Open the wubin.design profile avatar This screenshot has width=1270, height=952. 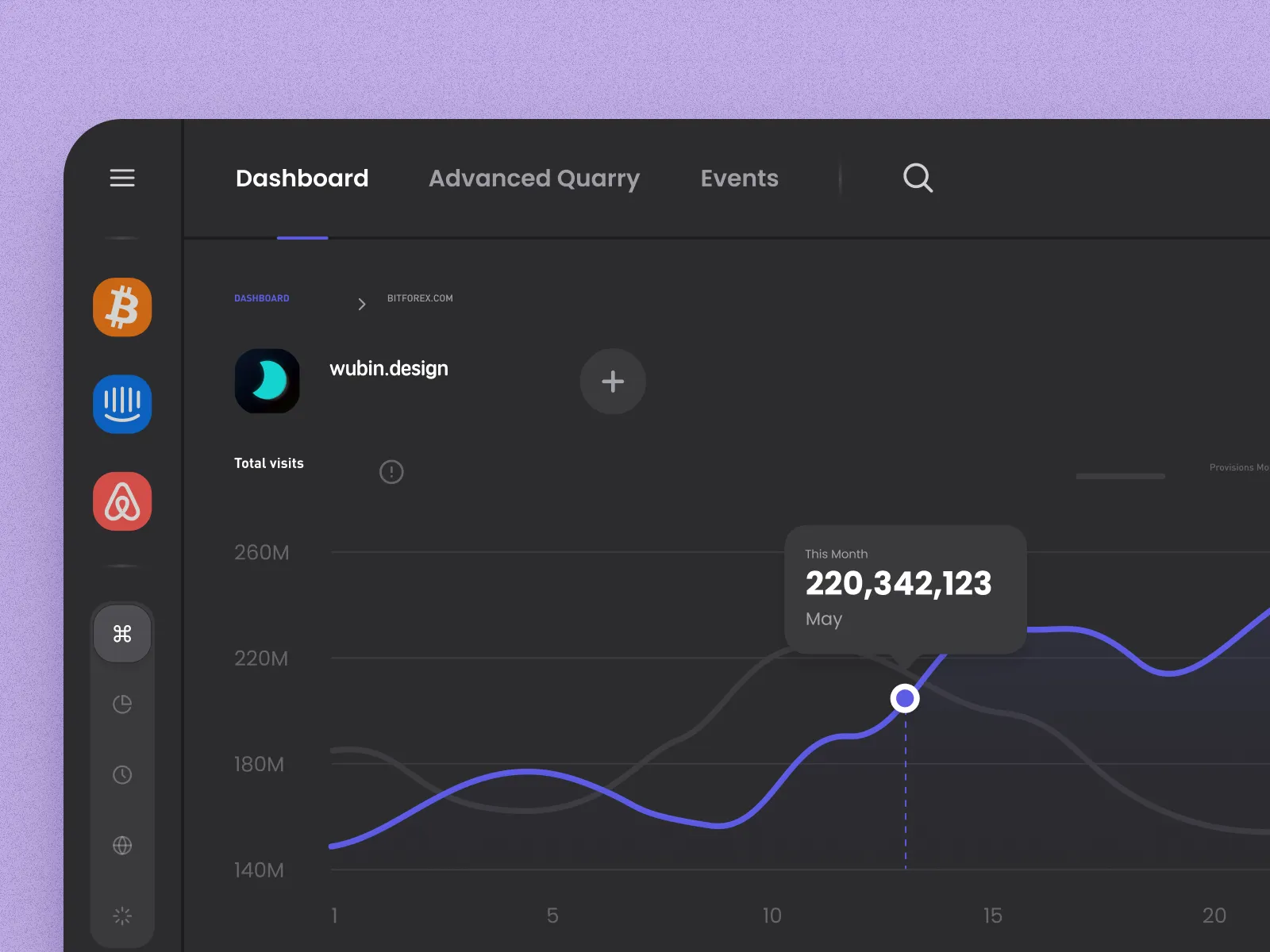pyautogui.click(x=267, y=382)
